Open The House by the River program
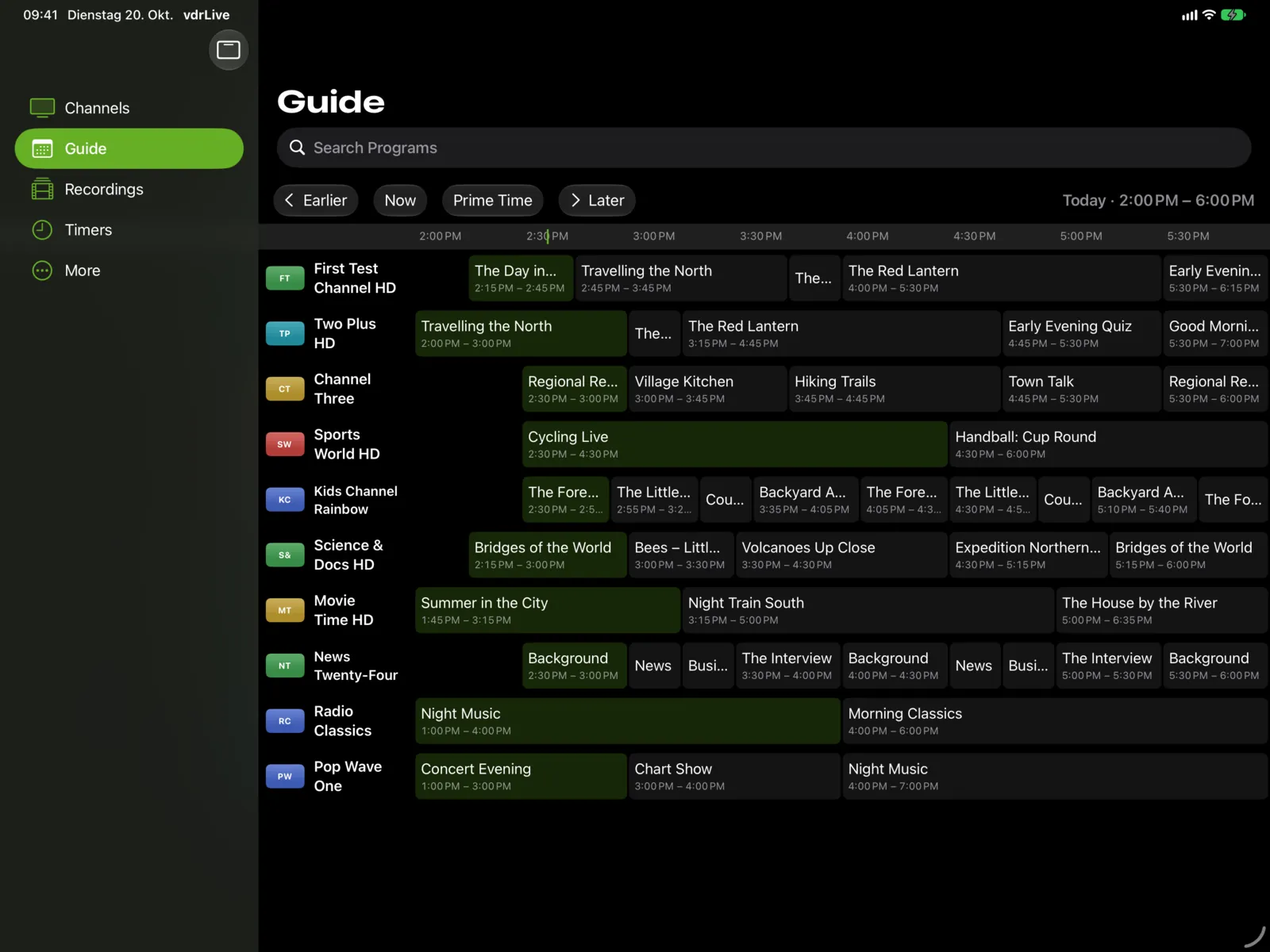The image size is (1270, 952). click(x=1163, y=610)
